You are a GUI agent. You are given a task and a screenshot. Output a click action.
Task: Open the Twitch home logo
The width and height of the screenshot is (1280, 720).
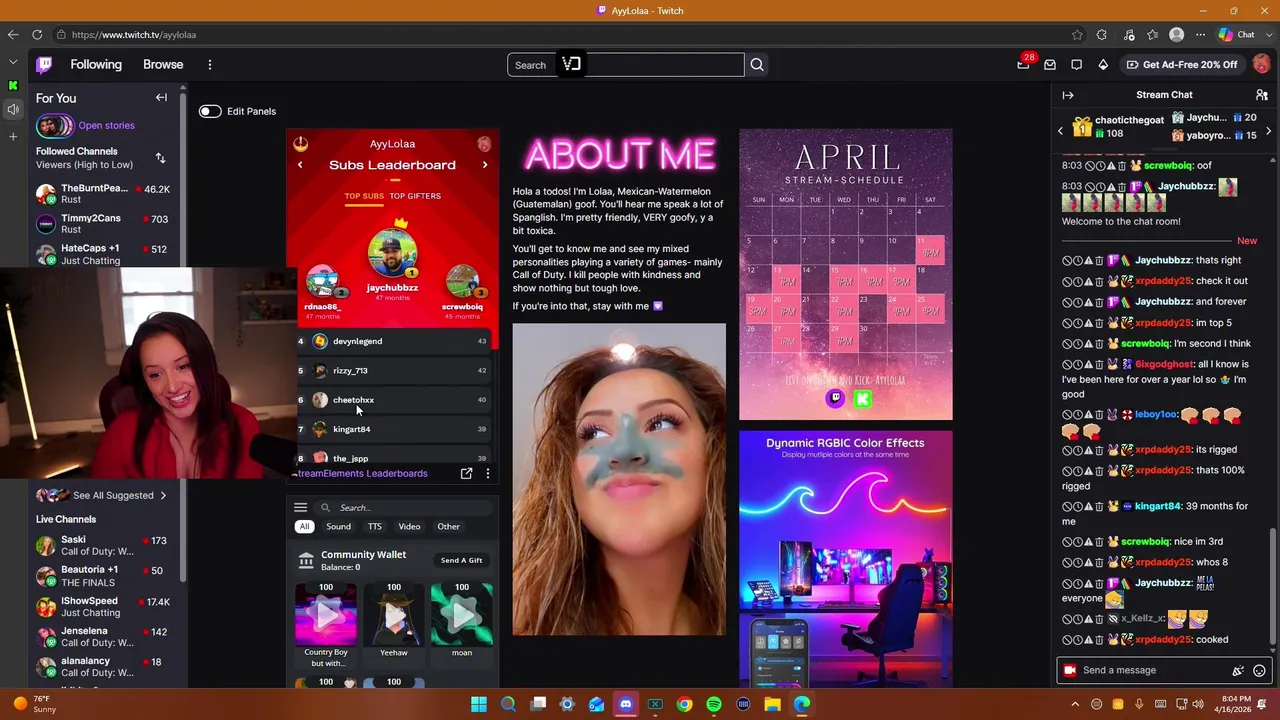[44, 65]
